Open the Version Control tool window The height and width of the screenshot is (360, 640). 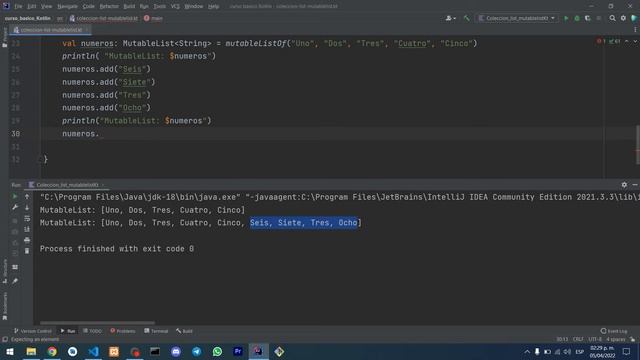pos(33,331)
